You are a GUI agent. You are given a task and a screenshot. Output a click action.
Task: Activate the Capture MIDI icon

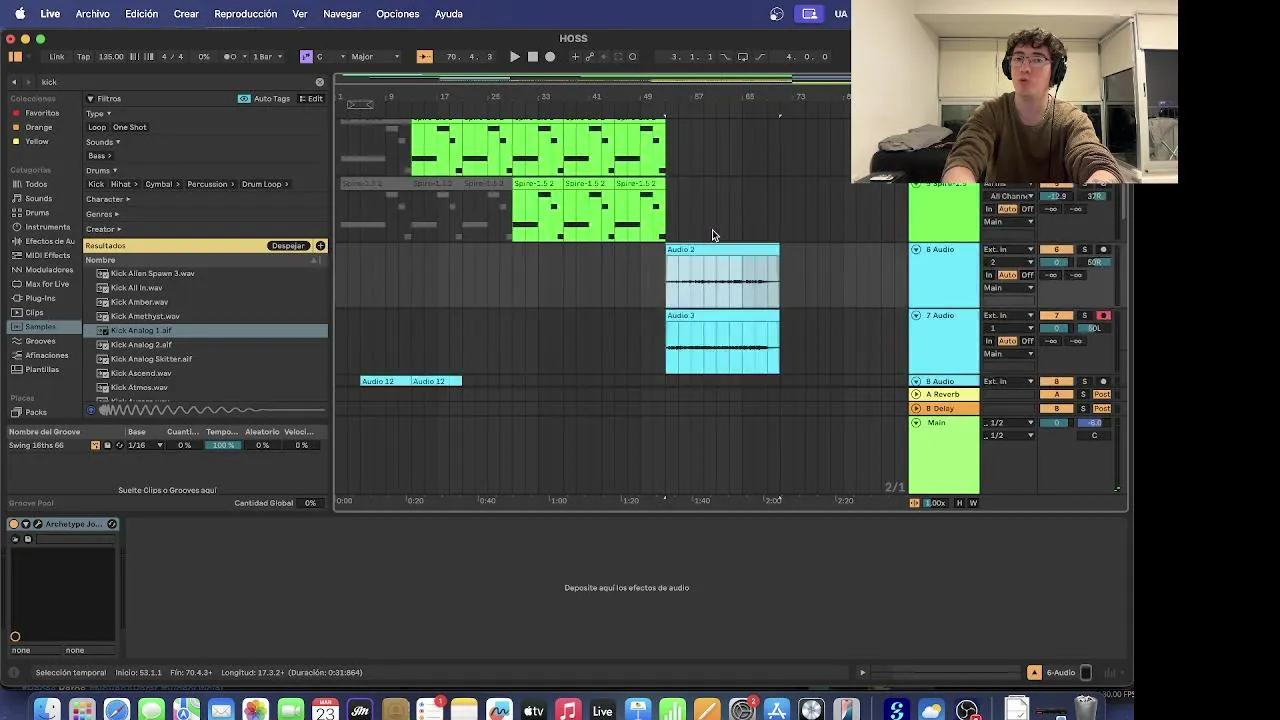click(618, 57)
